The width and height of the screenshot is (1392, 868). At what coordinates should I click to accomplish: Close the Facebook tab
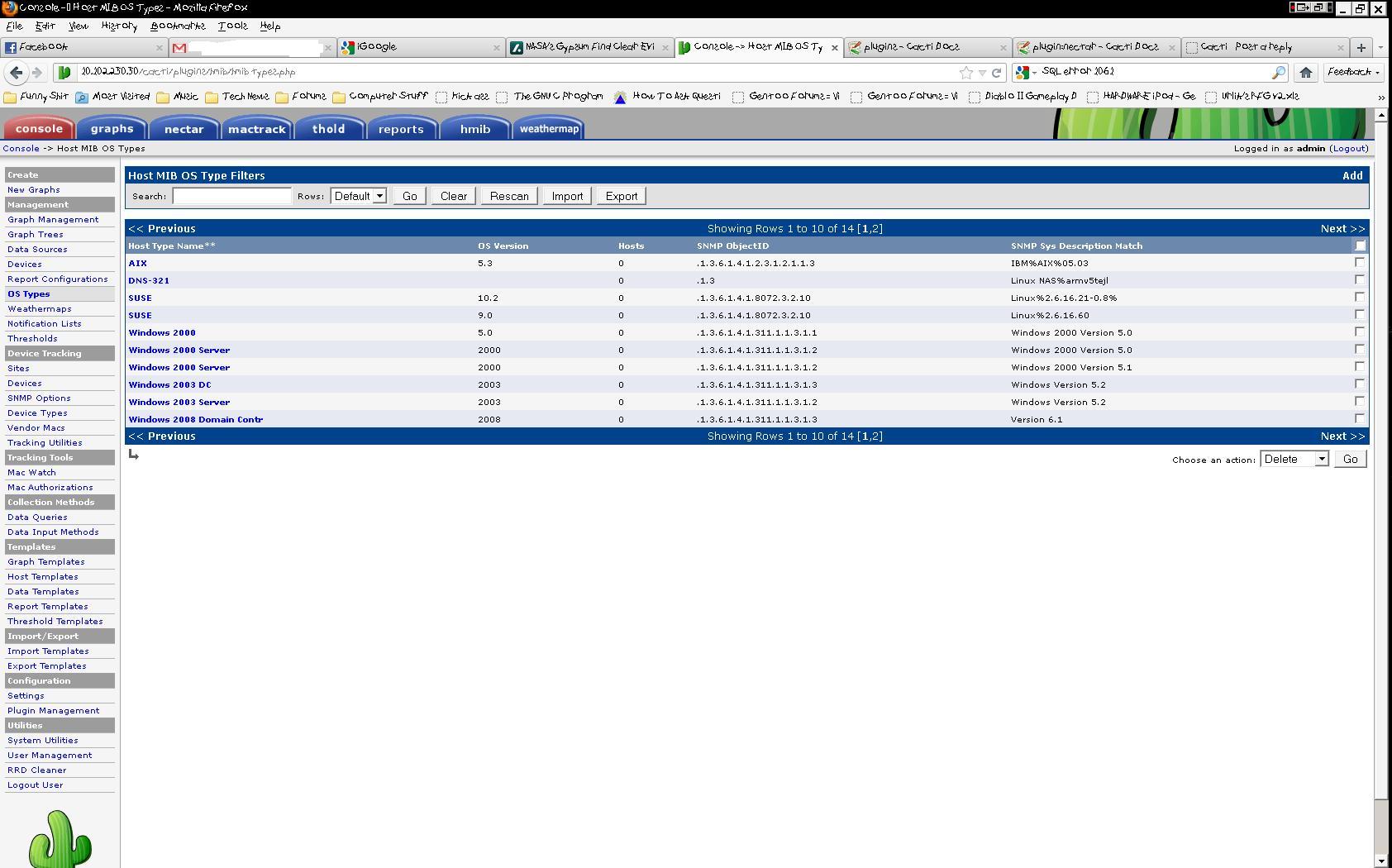click(x=159, y=48)
